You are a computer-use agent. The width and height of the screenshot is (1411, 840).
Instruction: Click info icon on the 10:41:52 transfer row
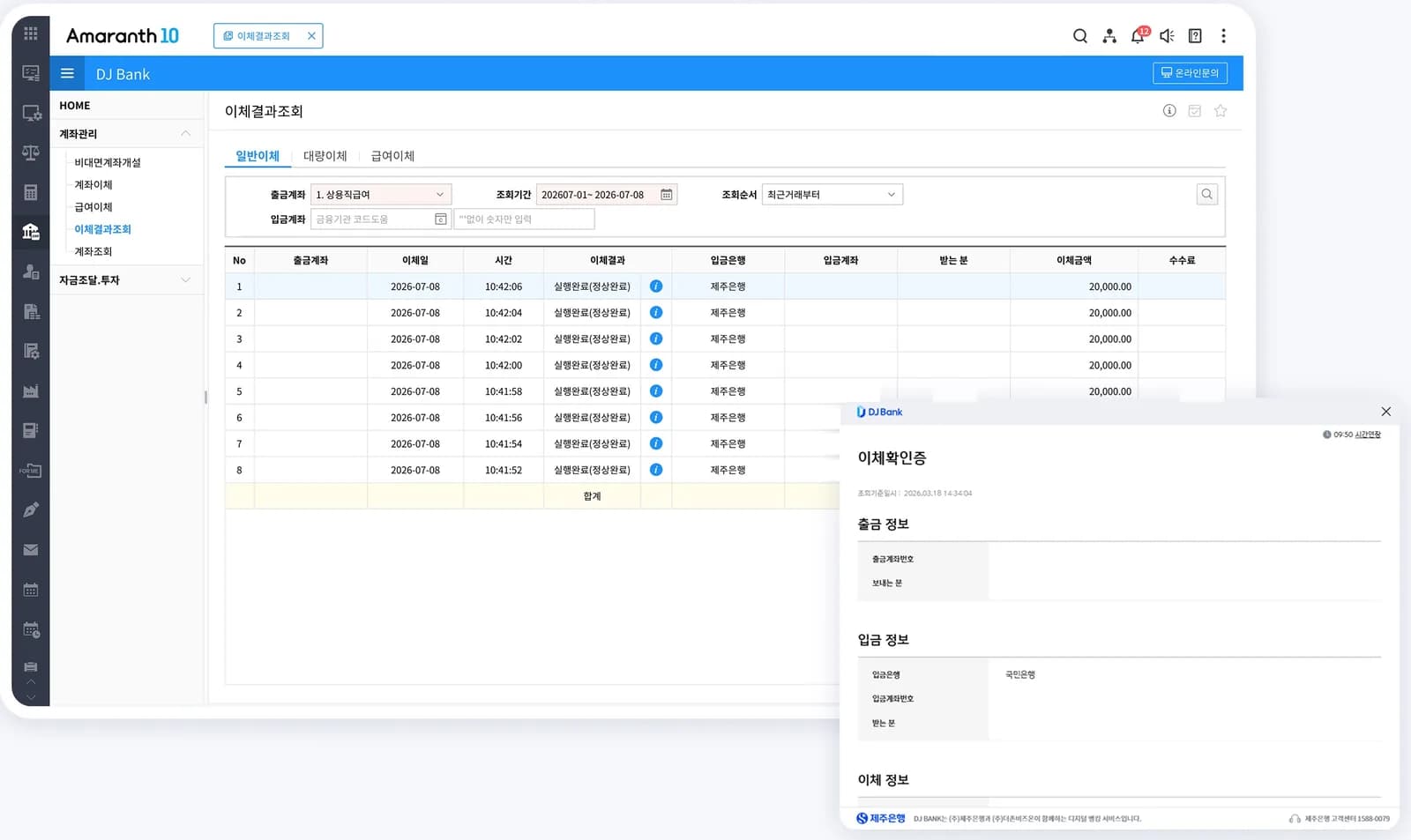pos(656,470)
